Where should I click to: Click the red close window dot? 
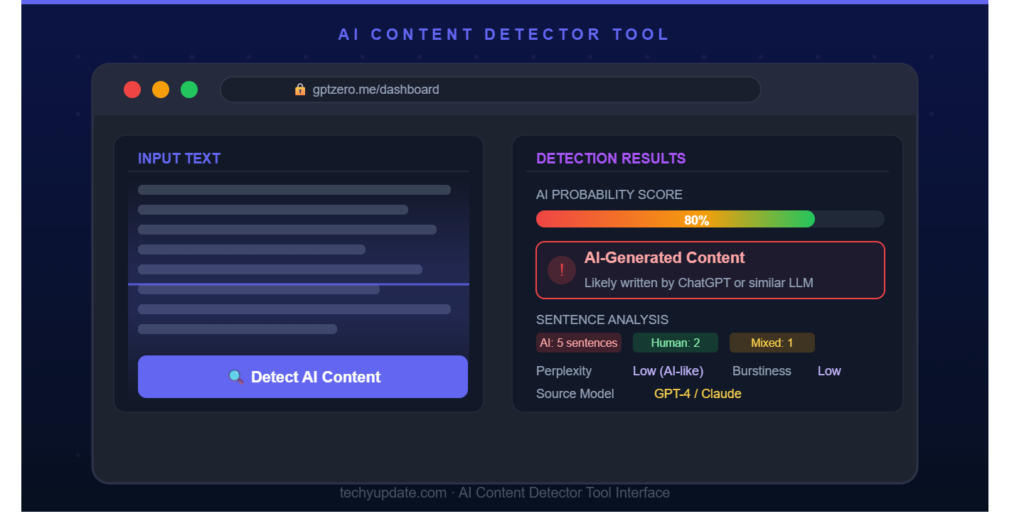click(133, 90)
